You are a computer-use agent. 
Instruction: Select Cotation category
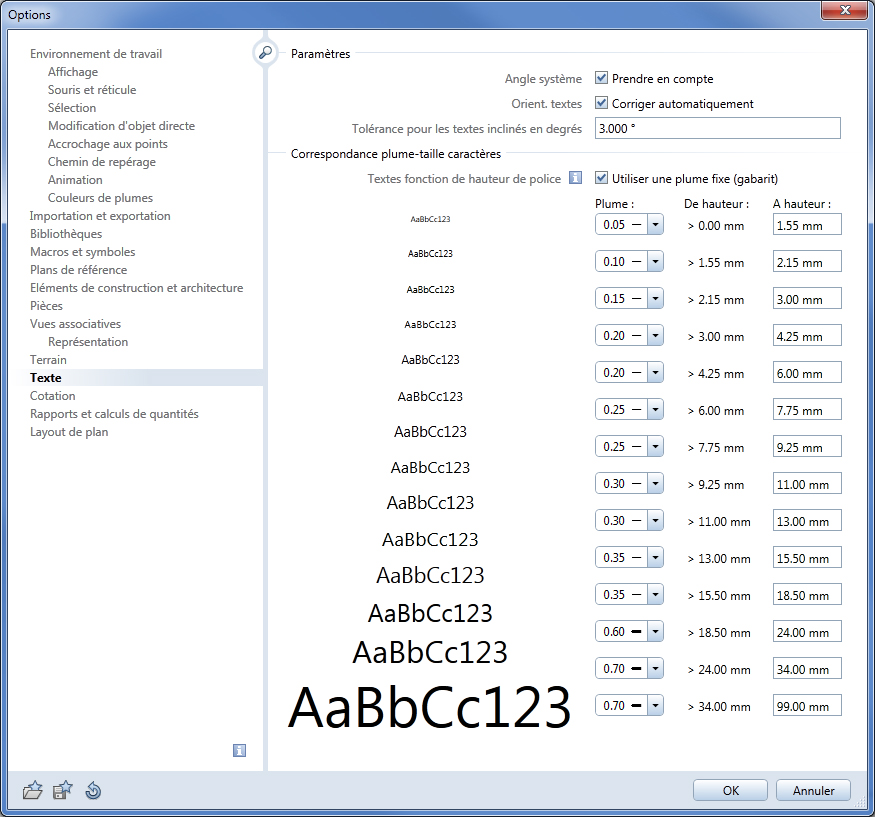pyautogui.click(x=52, y=396)
